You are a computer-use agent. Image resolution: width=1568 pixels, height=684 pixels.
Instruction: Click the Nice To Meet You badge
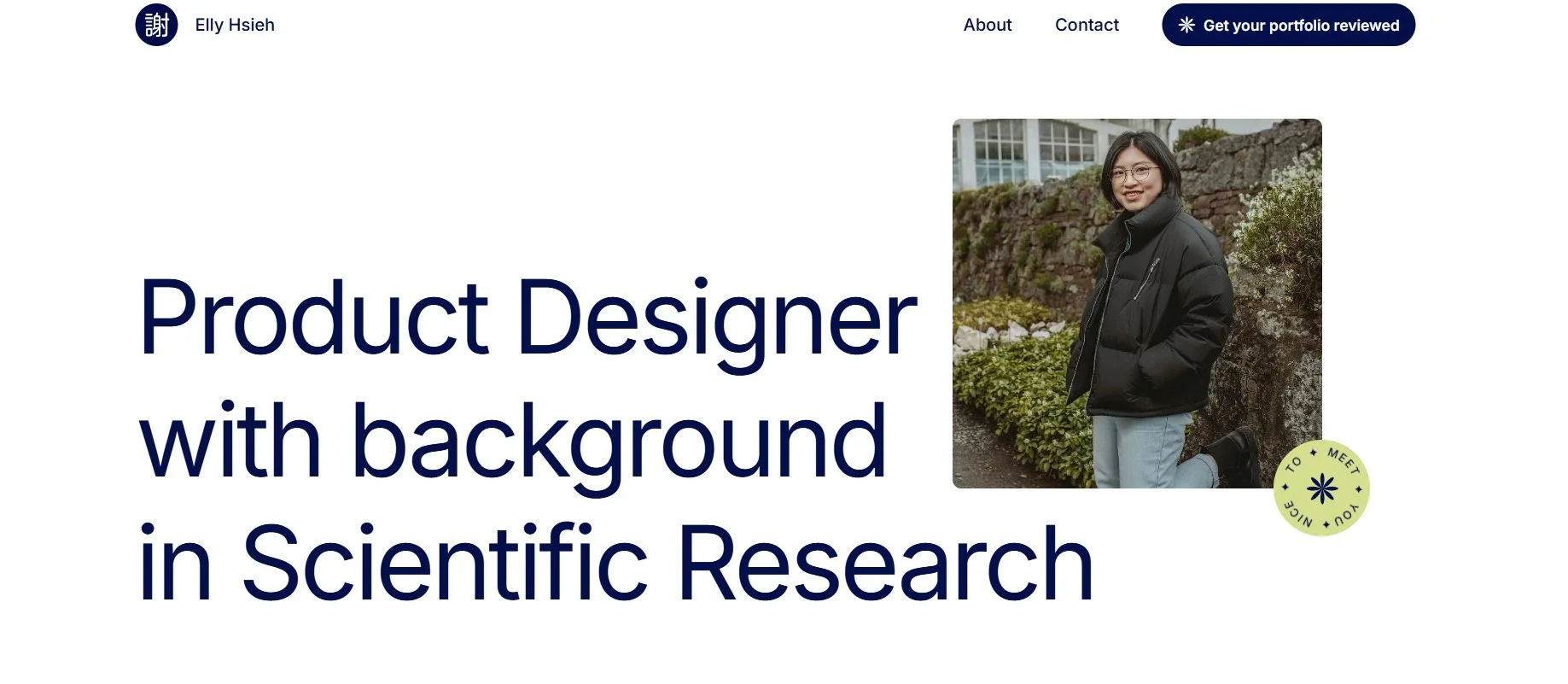(x=1321, y=488)
